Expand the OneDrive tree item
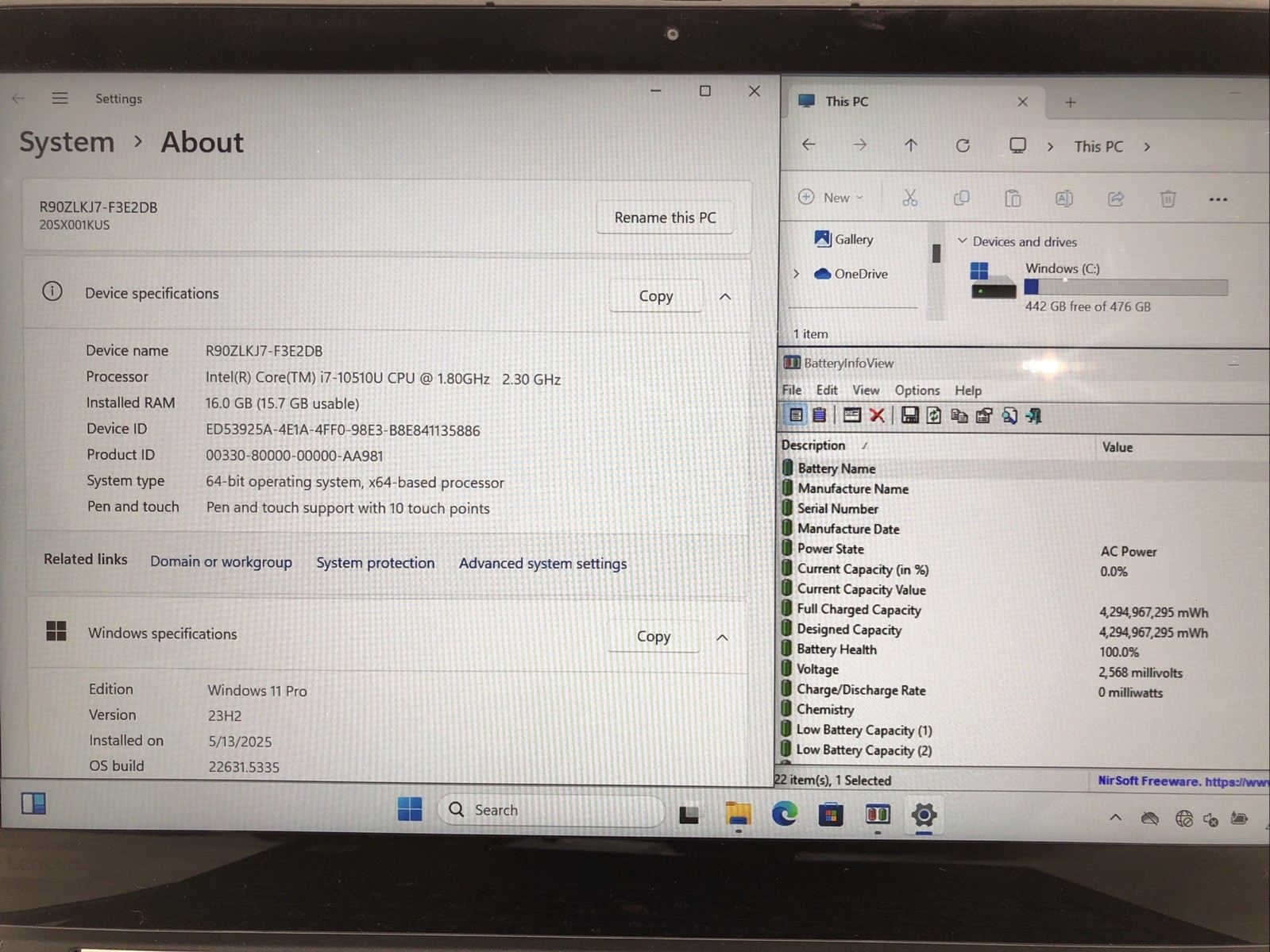The width and height of the screenshot is (1270, 952). (x=796, y=274)
